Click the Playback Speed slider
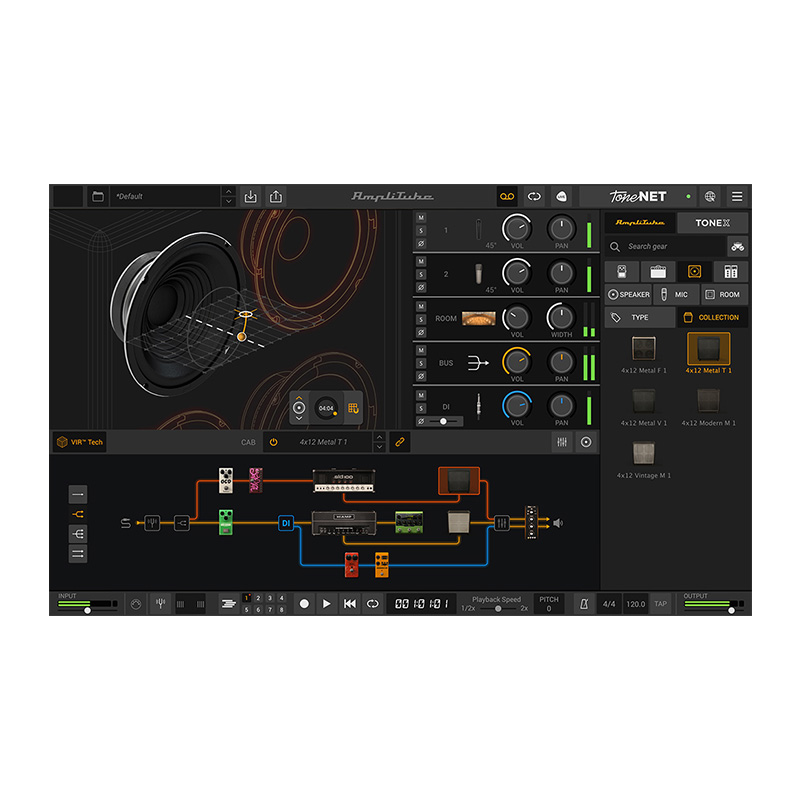The height and width of the screenshot is (800, 800). click(498, 608)
